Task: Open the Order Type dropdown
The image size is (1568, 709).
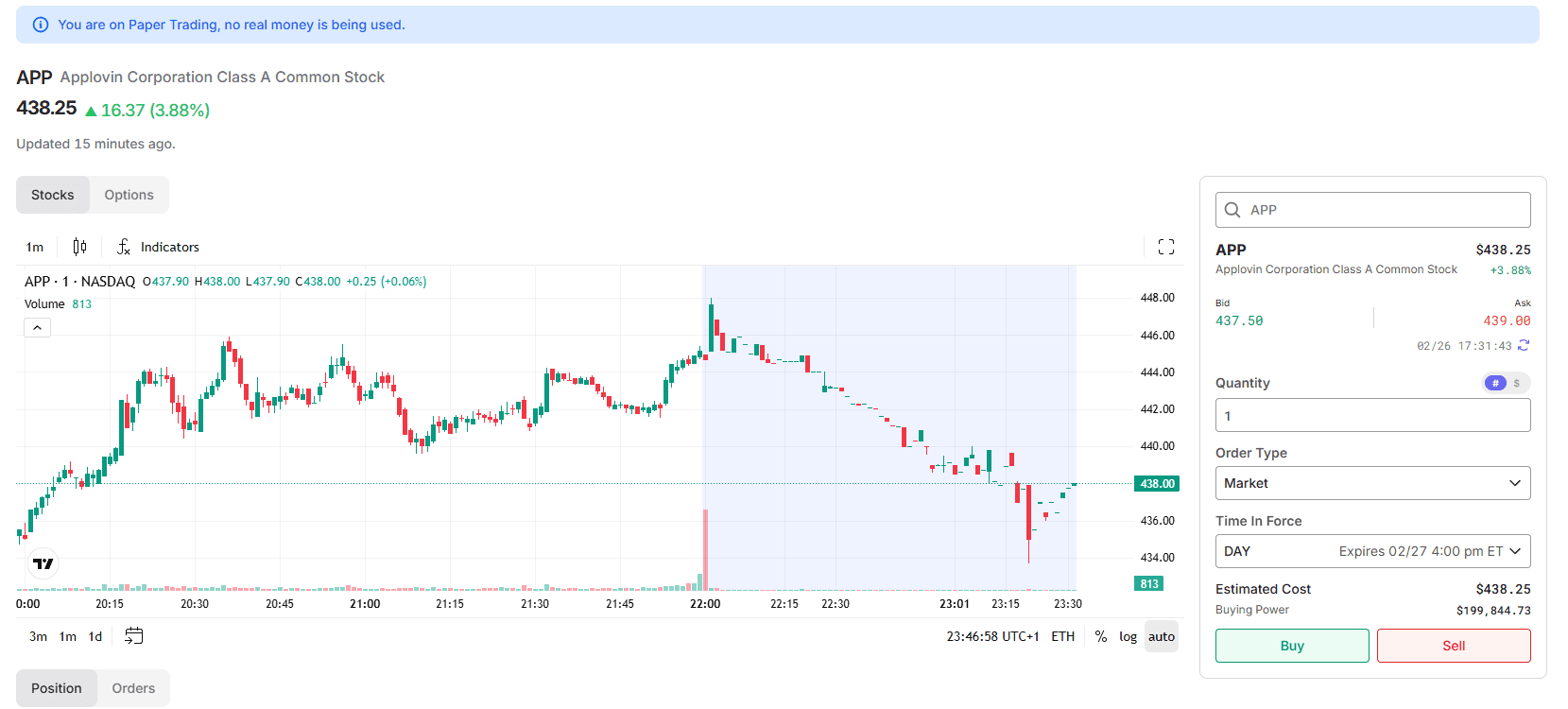Action: (x=1372, y=483)
